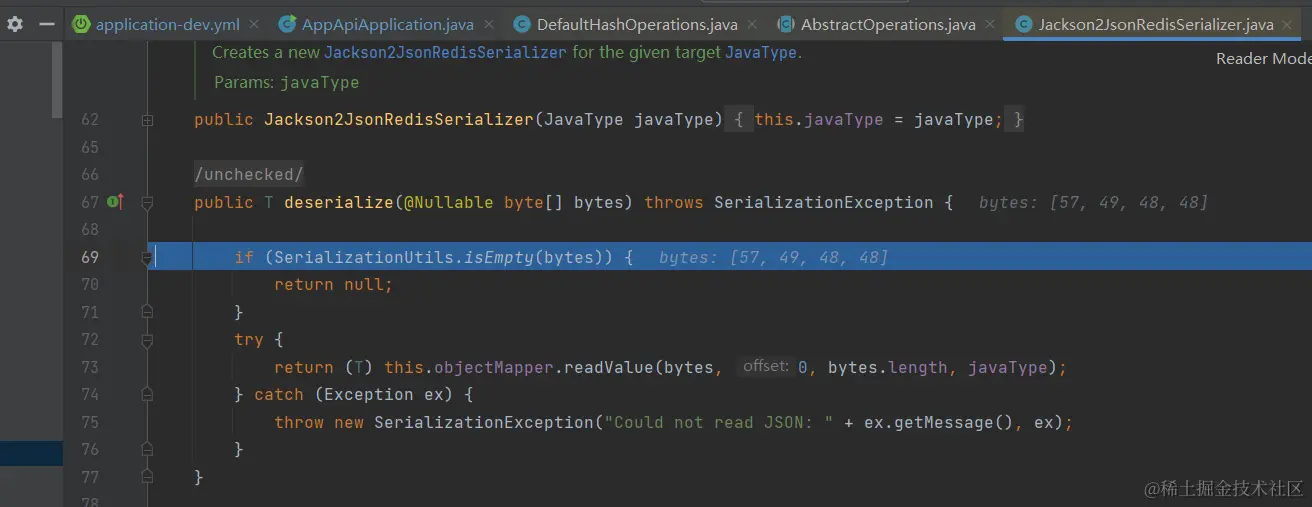Viewport: 1312px width, 507px height.
Task: Click 'this.javaType' on line 62
Action: coord(819,120)
